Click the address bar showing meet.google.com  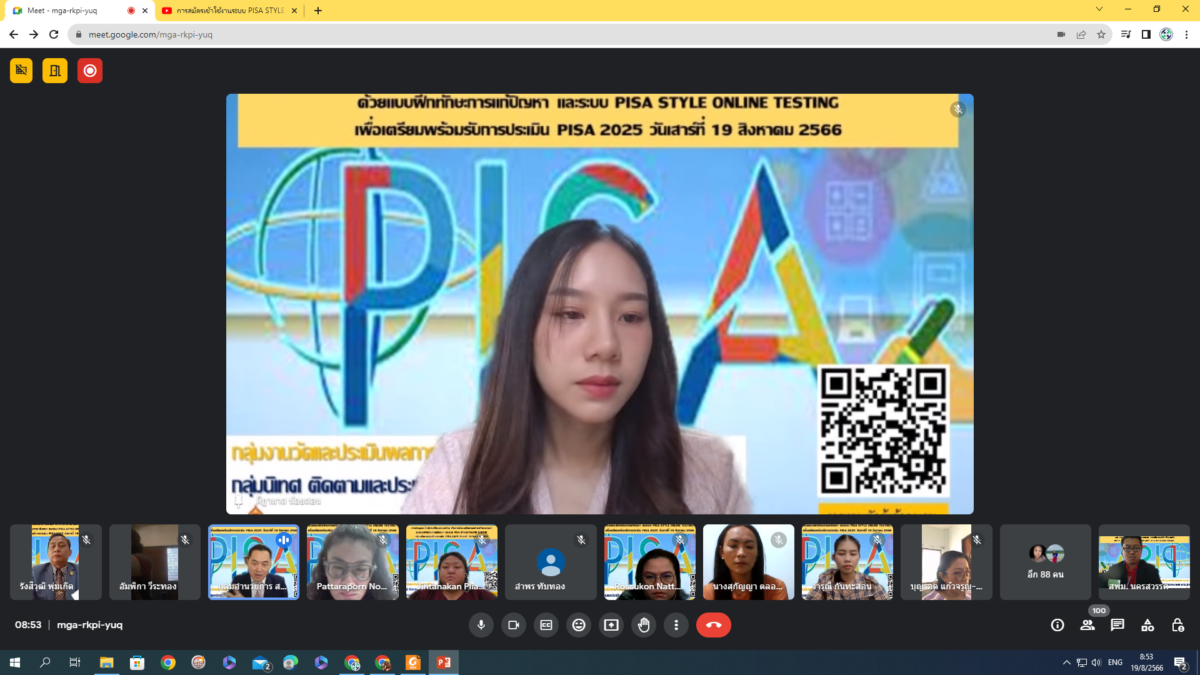(x=590, y=34)
